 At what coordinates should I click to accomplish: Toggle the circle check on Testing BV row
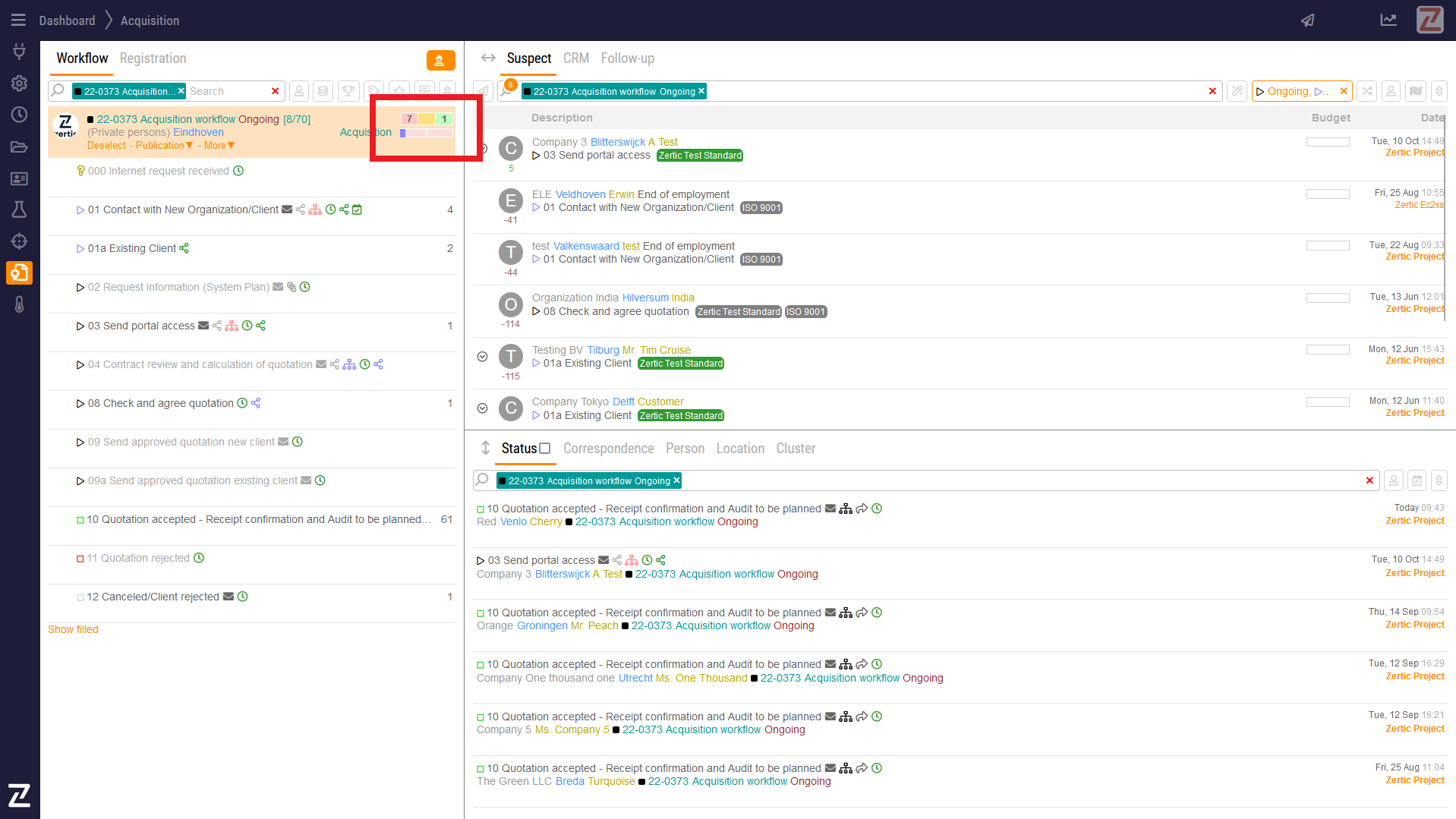[482, 357]
